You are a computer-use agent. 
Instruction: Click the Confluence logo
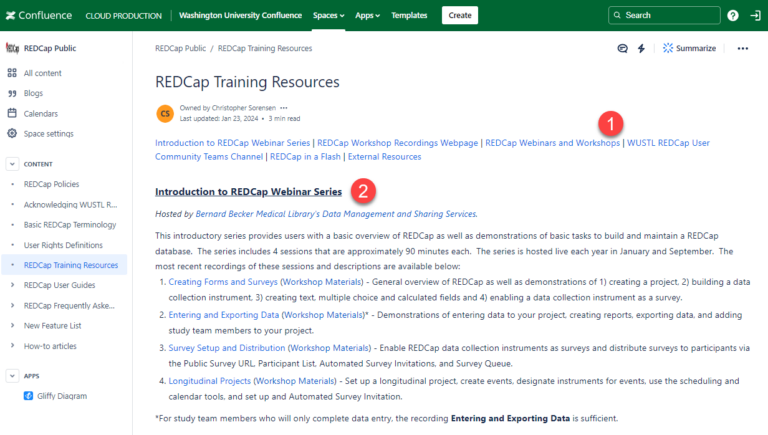coord(39,15)
